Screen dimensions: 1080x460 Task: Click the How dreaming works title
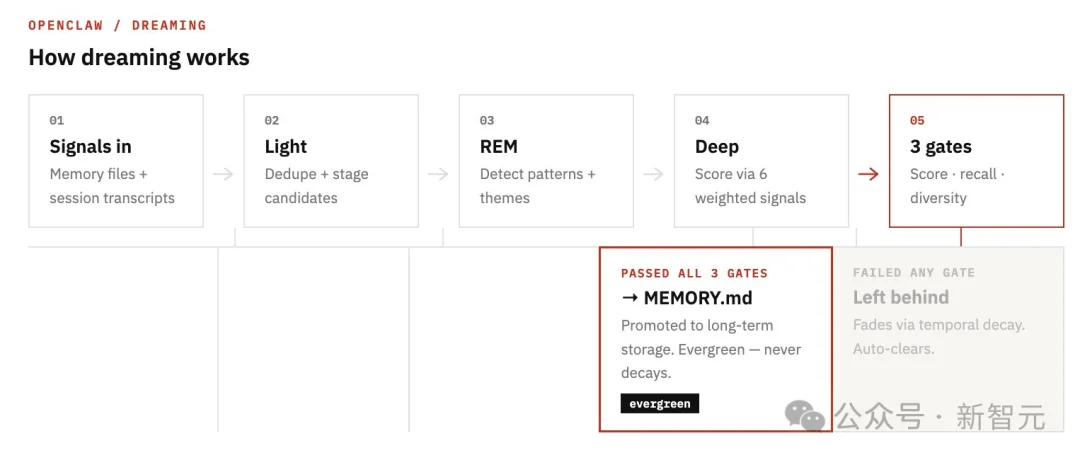(139, 57)
